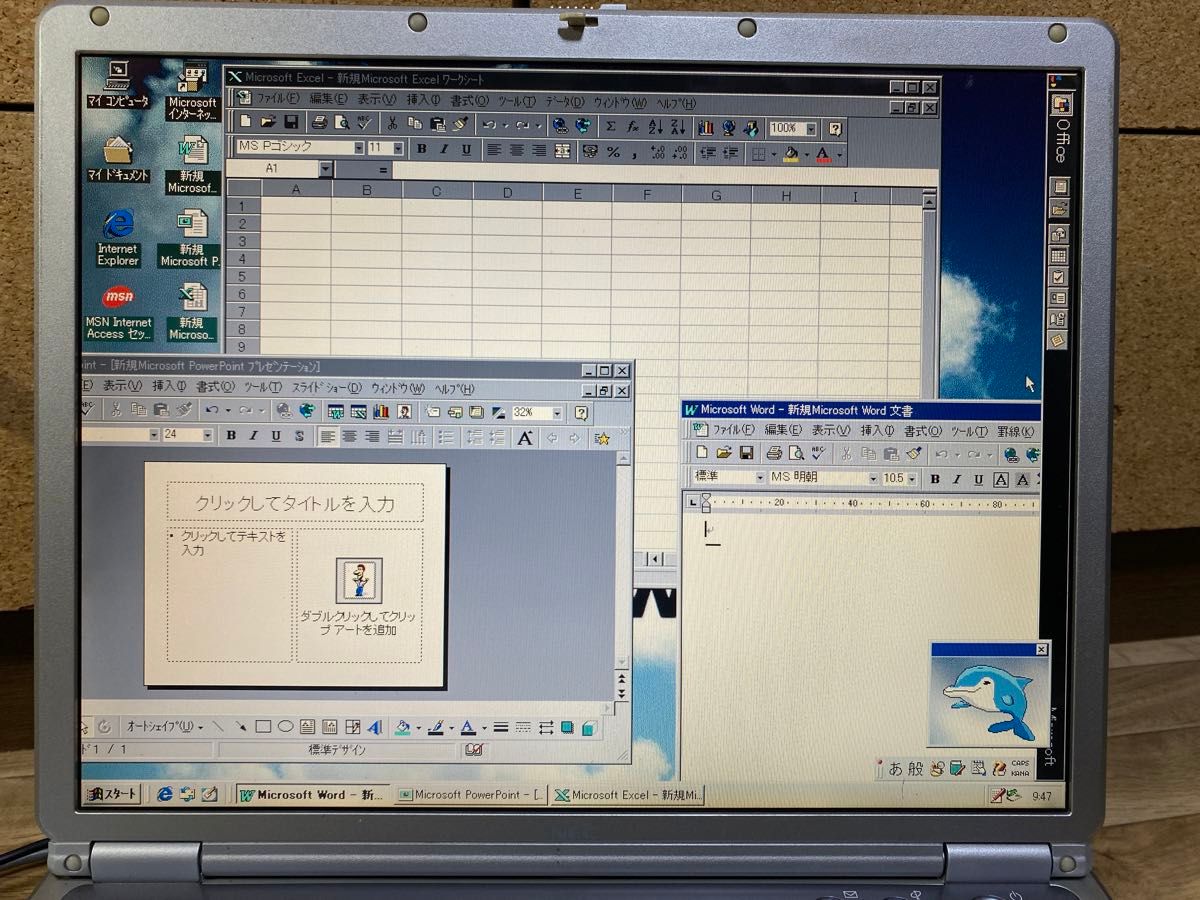Image resolution: width=1200 pixels, height=900 pixels.
Task: Insert a chart with PowerPoint's chart icon
Action: tap(381, 411)
